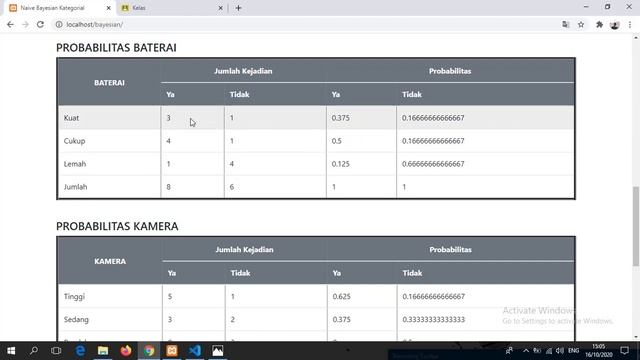Click the count 5 in Tinggi row
The image size is (640, 360).
[170, 296]
